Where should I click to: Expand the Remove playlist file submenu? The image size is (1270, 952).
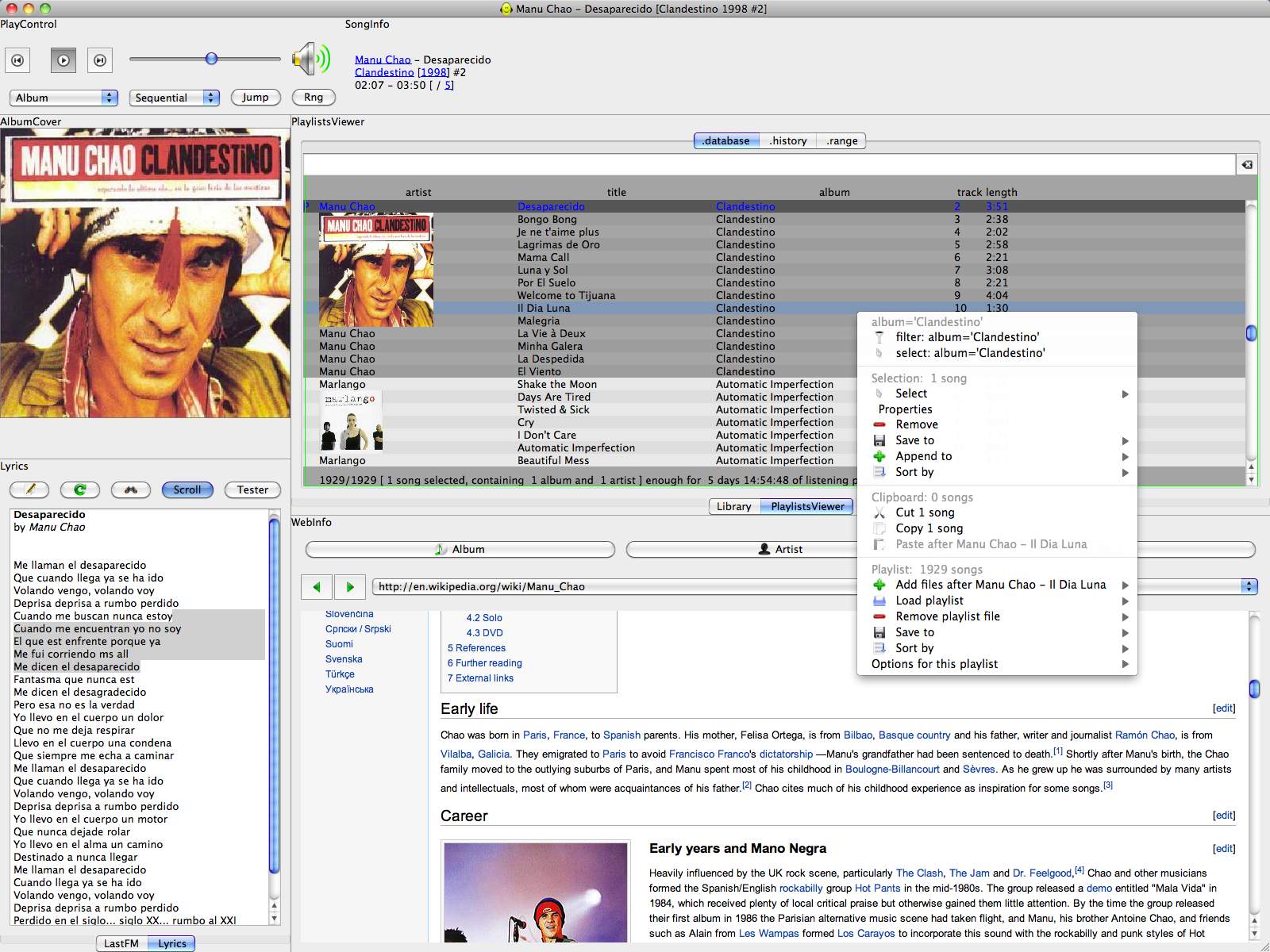[1125, 616]
